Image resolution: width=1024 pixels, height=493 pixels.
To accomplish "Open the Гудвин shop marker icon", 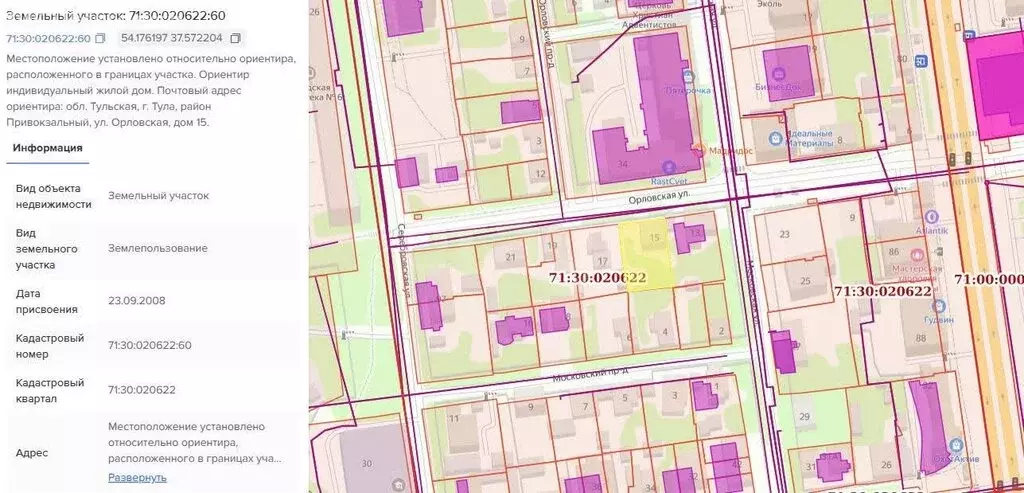I will coord(939,306).
